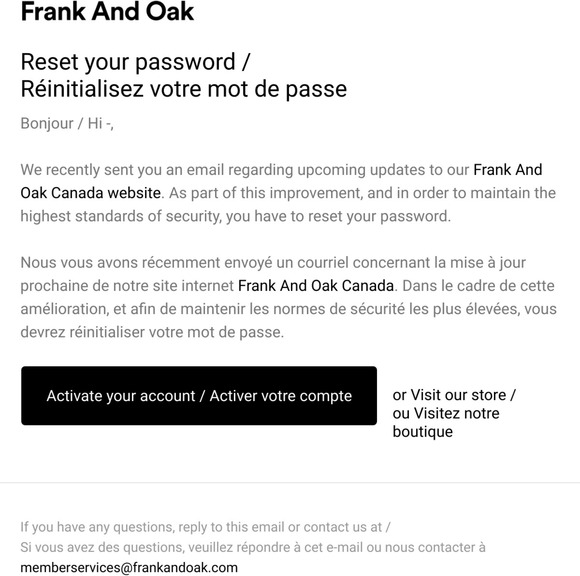This screenshot has height=576, width=580.
Task: Click the "ou Visitez notre" line of the store link
Action: pos(446,413)
